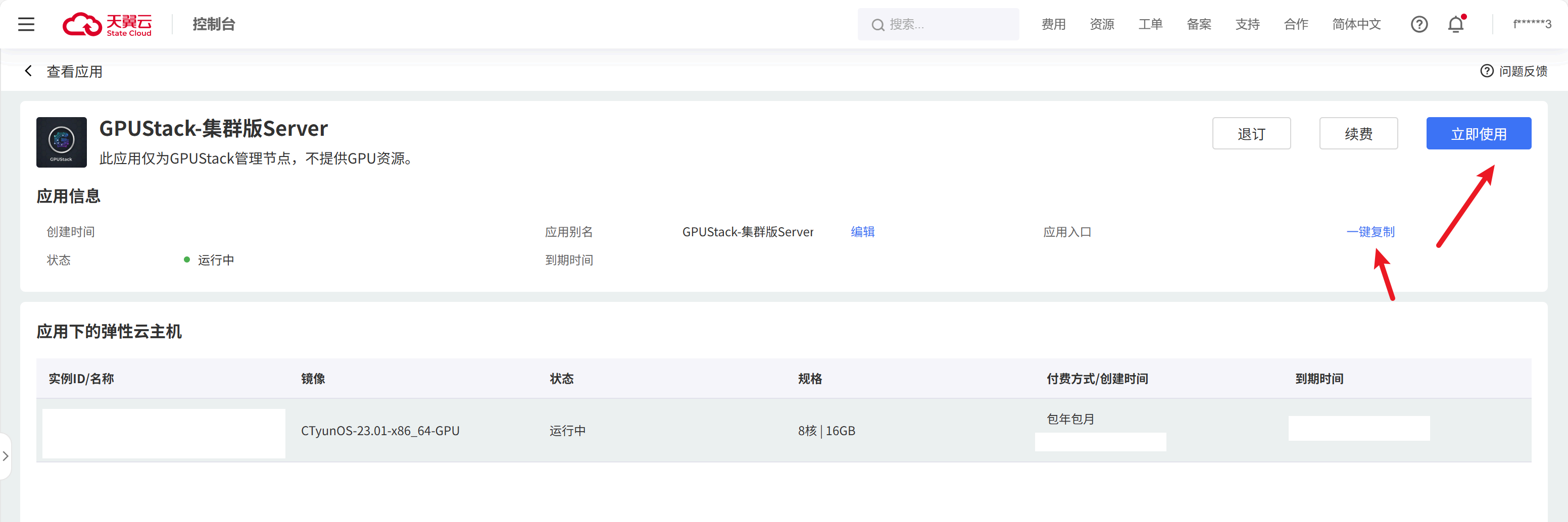Expand the collapsed left sidebar arrow

6,456
